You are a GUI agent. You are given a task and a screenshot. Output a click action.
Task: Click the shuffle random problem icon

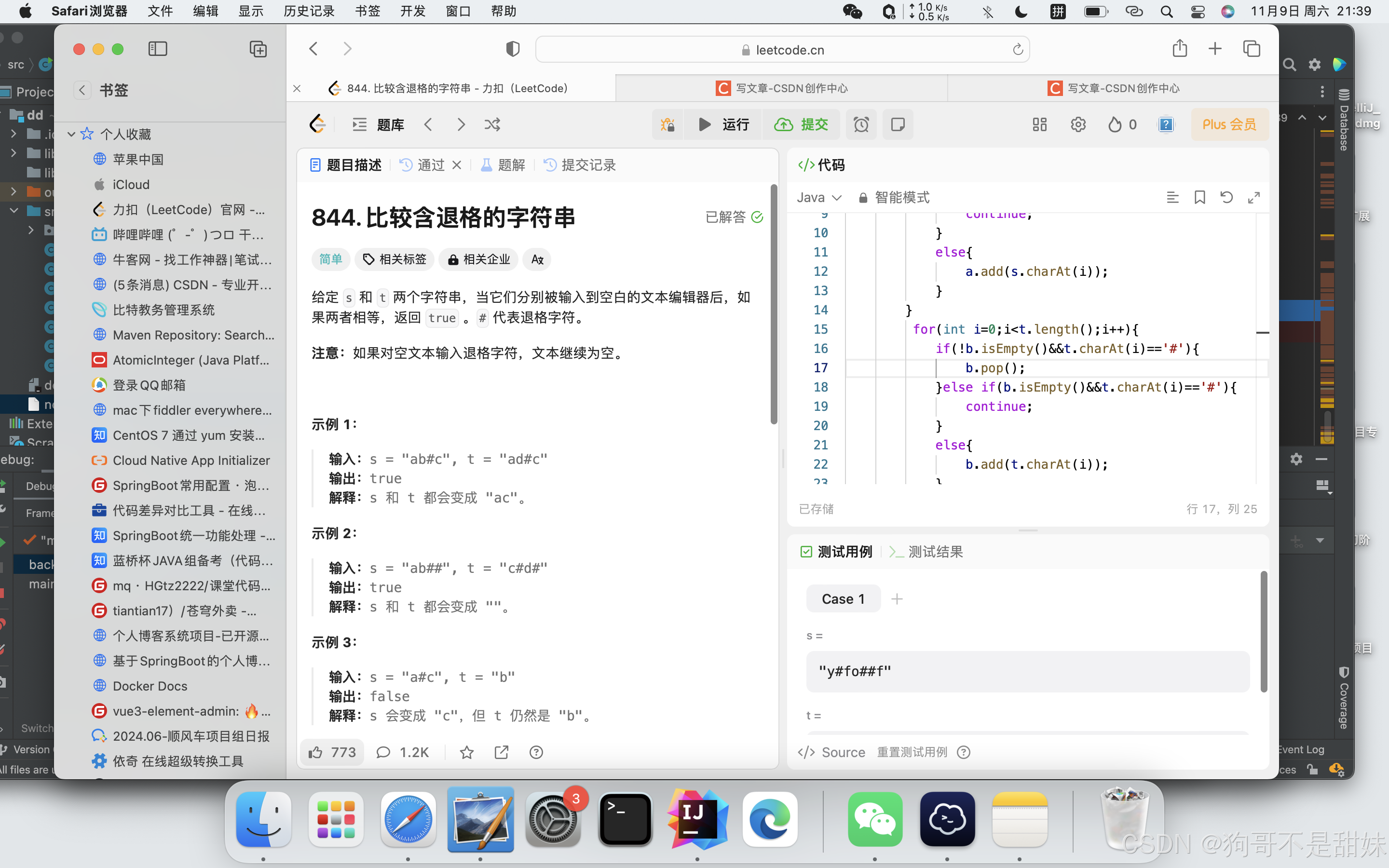tap(492, 124)
